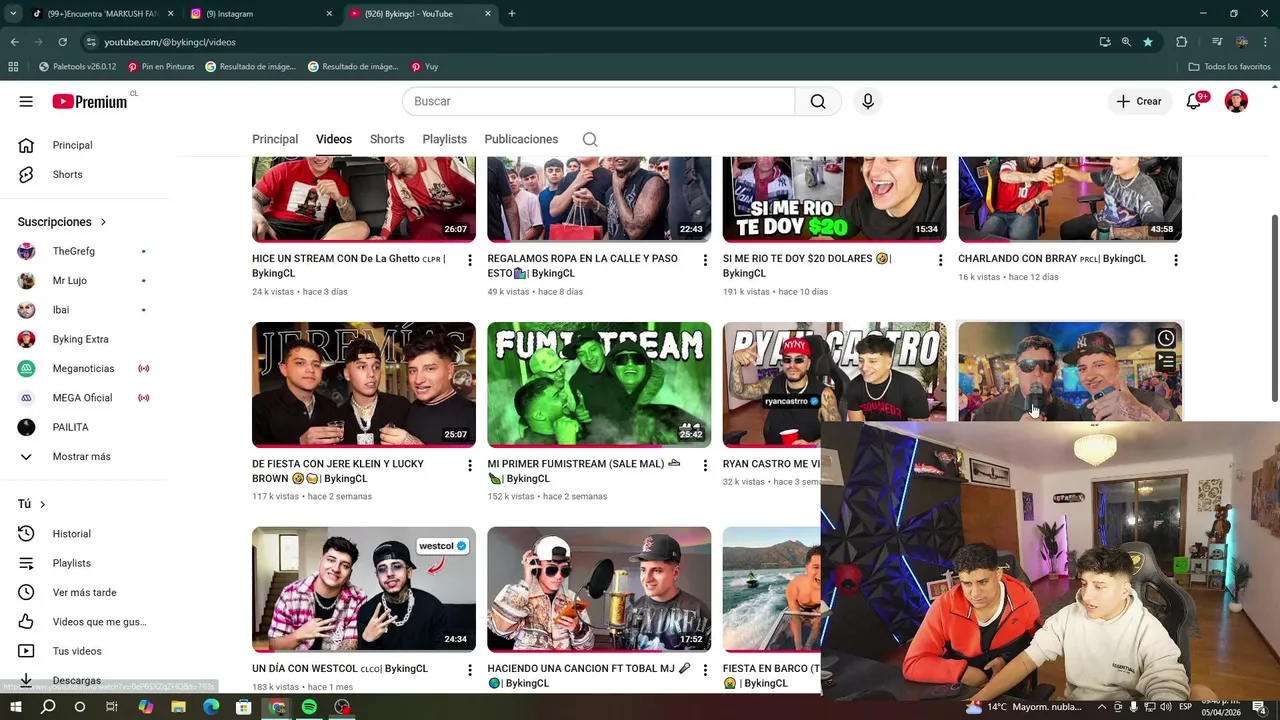The image size is (1280, 720).
Task: Switch to the MARKUSH TikTok browser tab
Action: (x=103, y=13)
